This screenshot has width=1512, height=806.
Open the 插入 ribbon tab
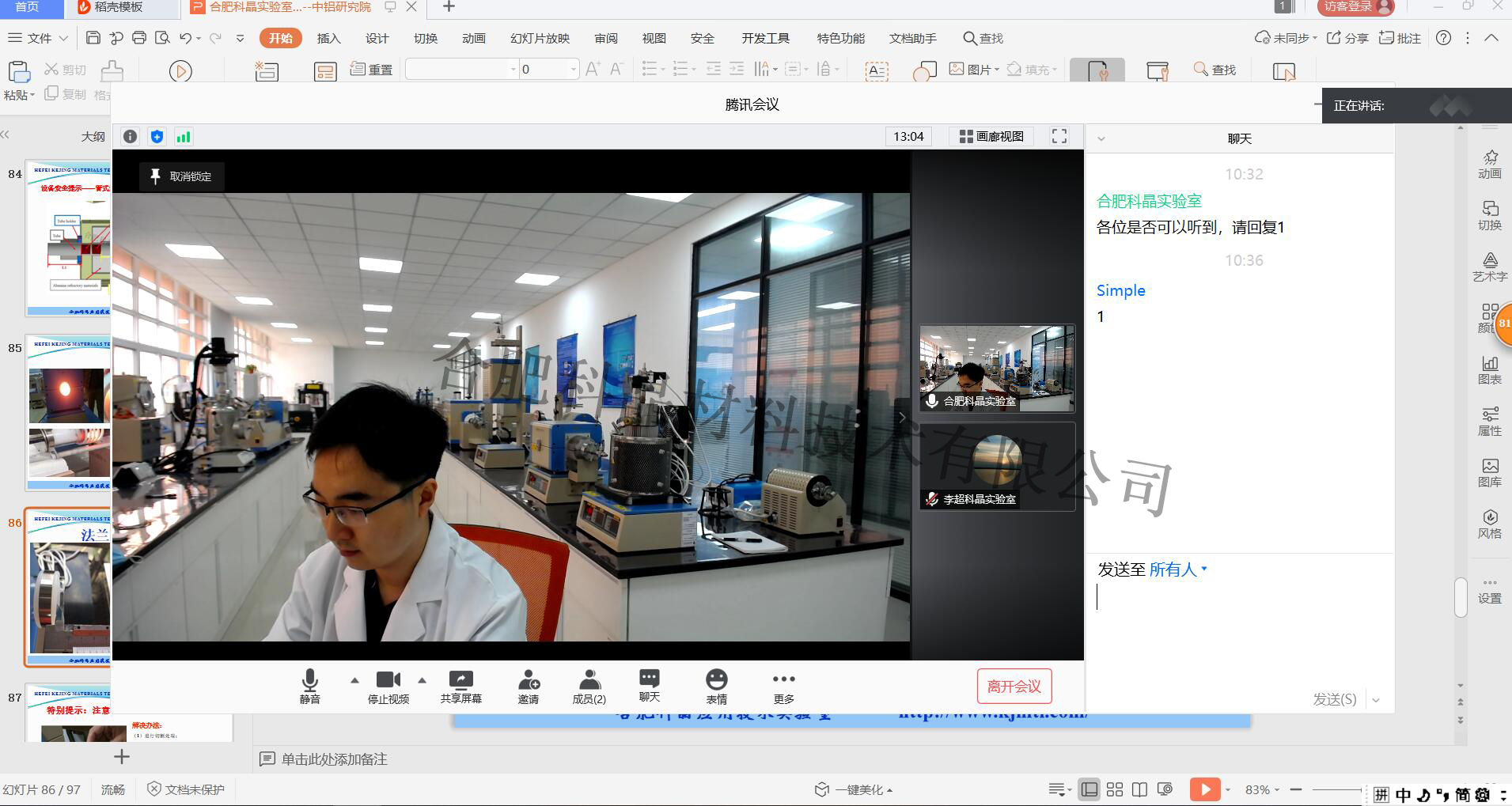(328, 38)
